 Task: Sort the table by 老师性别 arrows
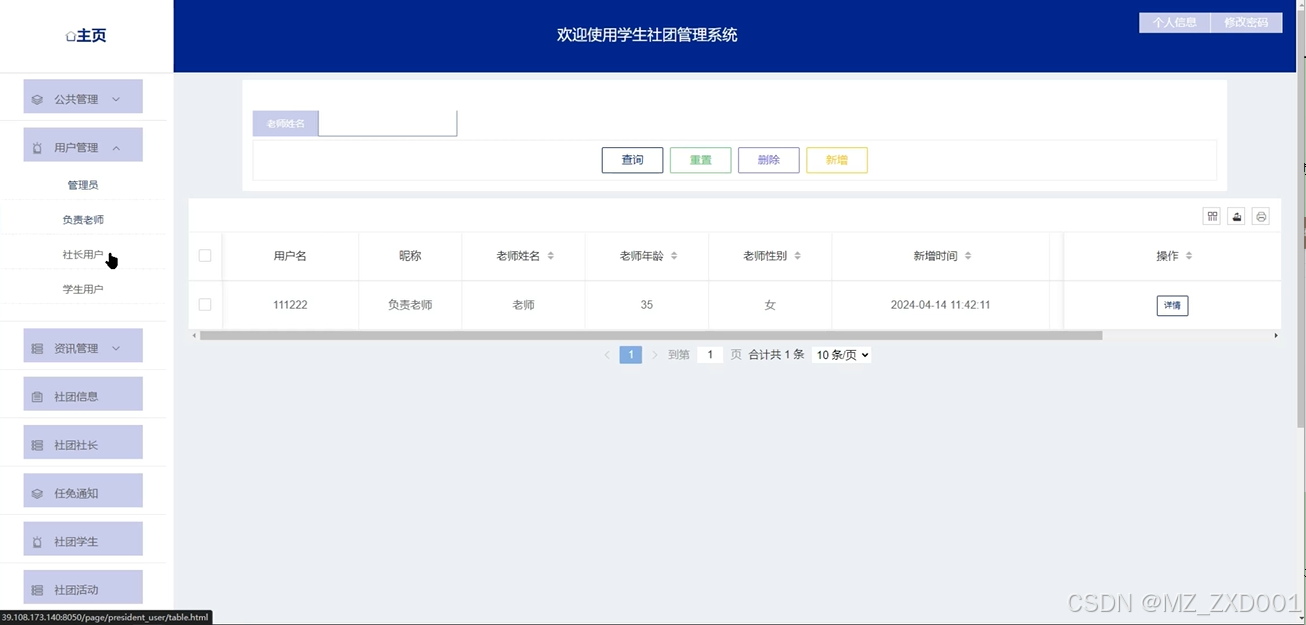[797, 256]
